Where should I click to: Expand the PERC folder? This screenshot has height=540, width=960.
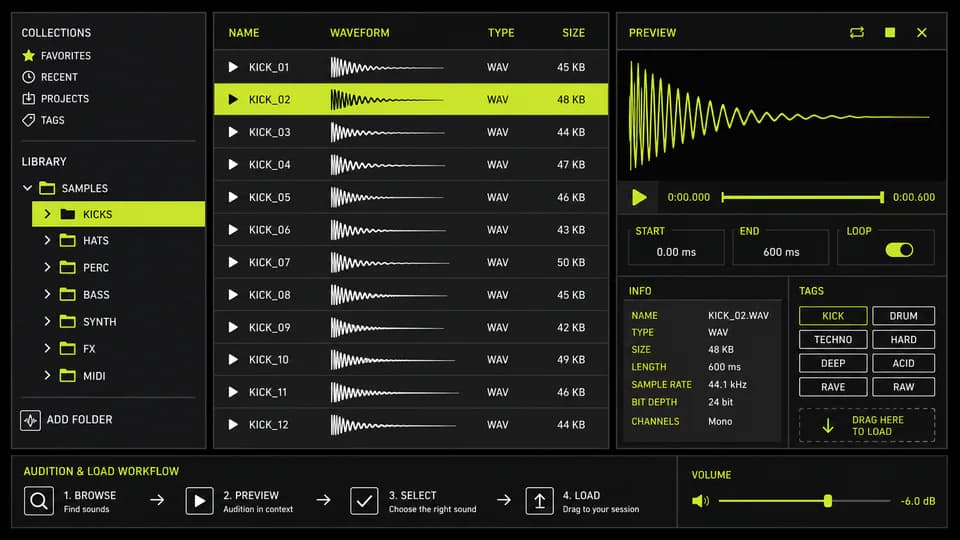(x=47, y=268)
